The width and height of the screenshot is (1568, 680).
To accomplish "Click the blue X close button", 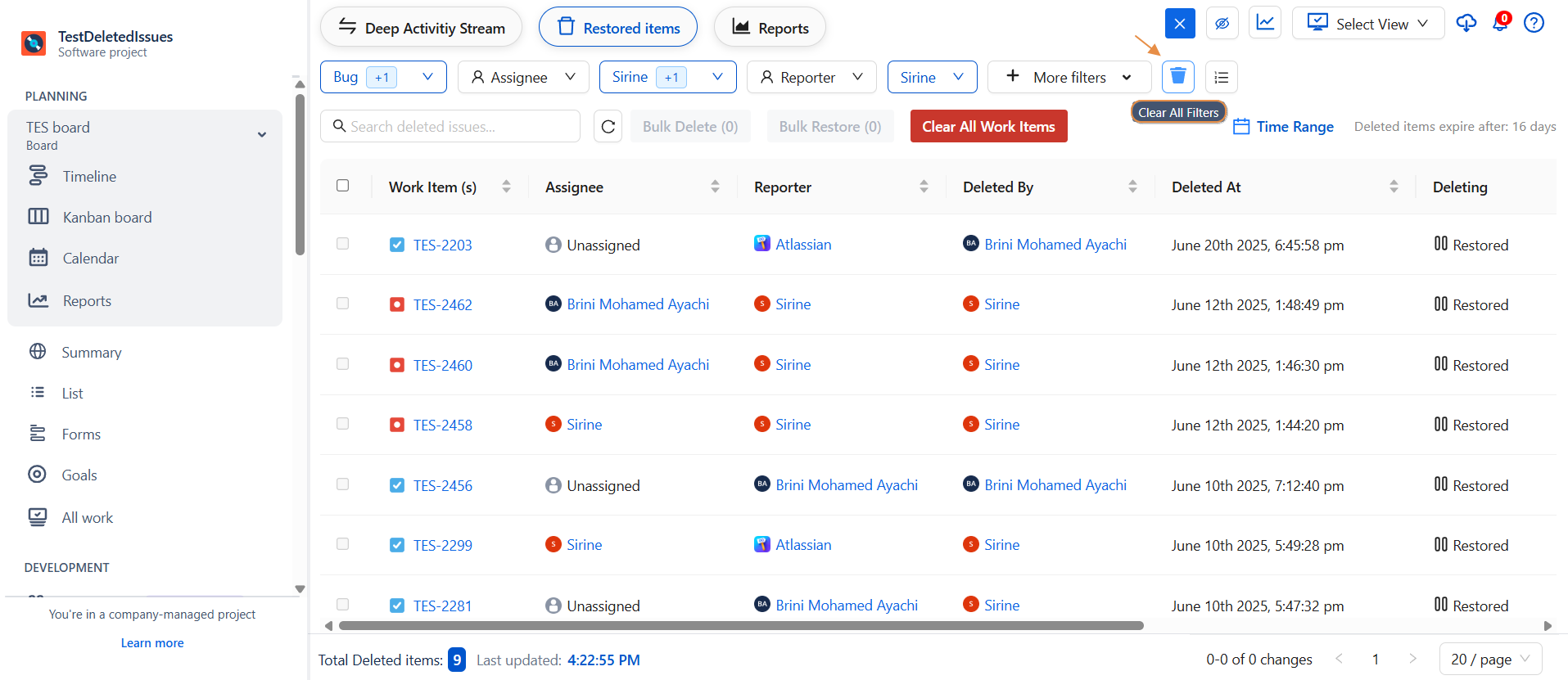I will pyautogui.click(x=1180, y=23).
